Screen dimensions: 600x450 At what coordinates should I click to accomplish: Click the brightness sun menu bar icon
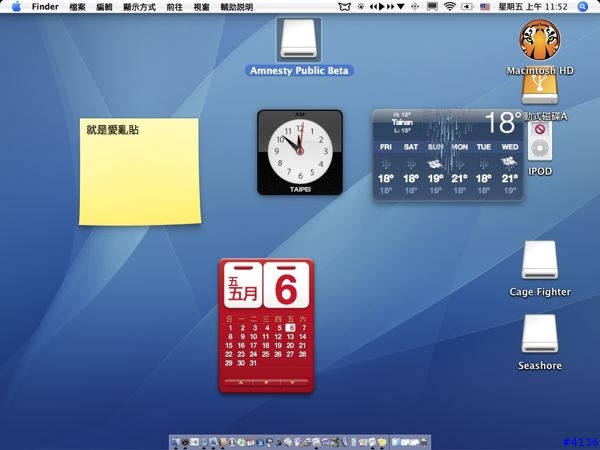pyautogui.click(x=361, y=7)
